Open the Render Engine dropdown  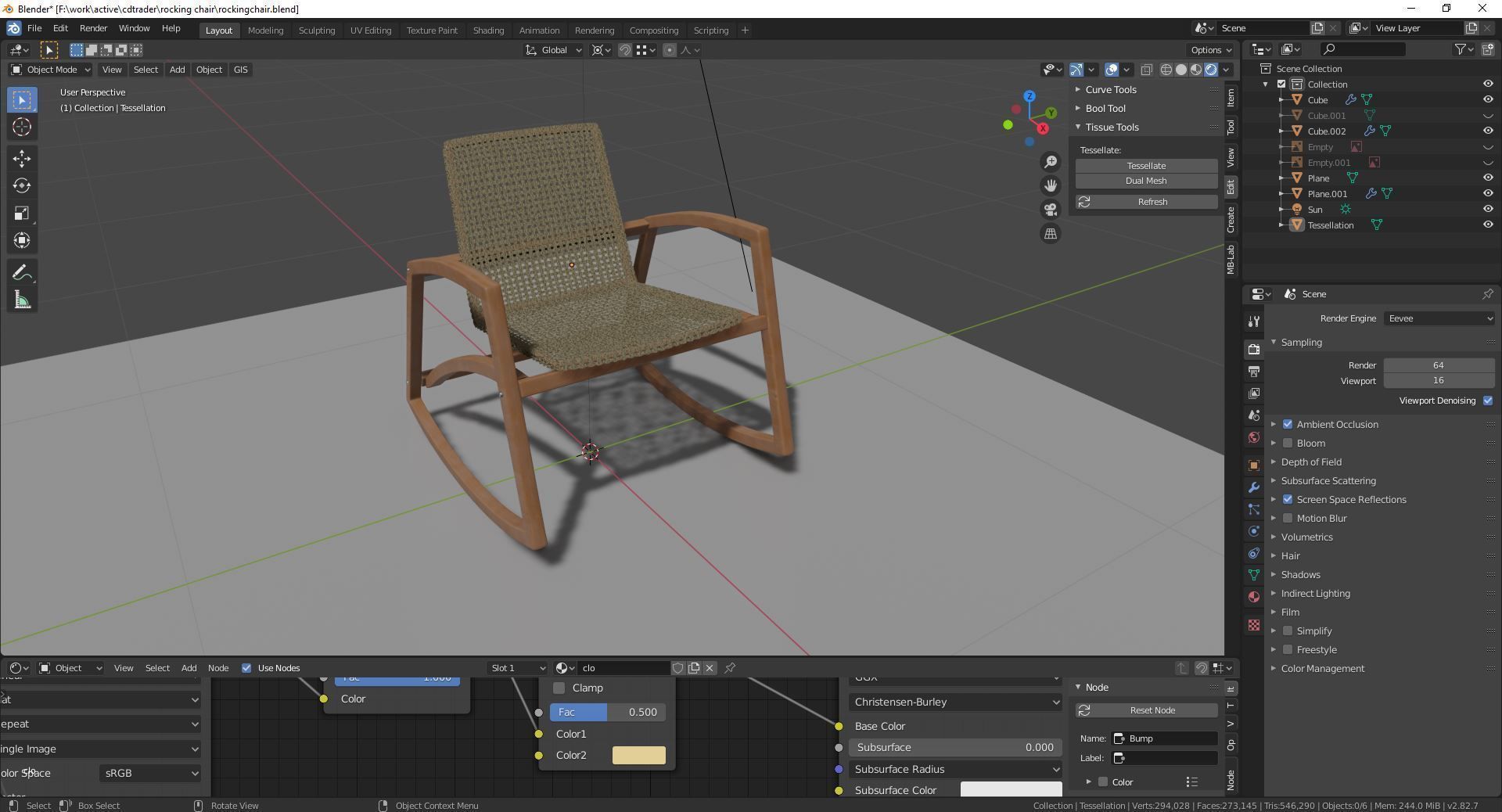click(x=1439, y=318)
